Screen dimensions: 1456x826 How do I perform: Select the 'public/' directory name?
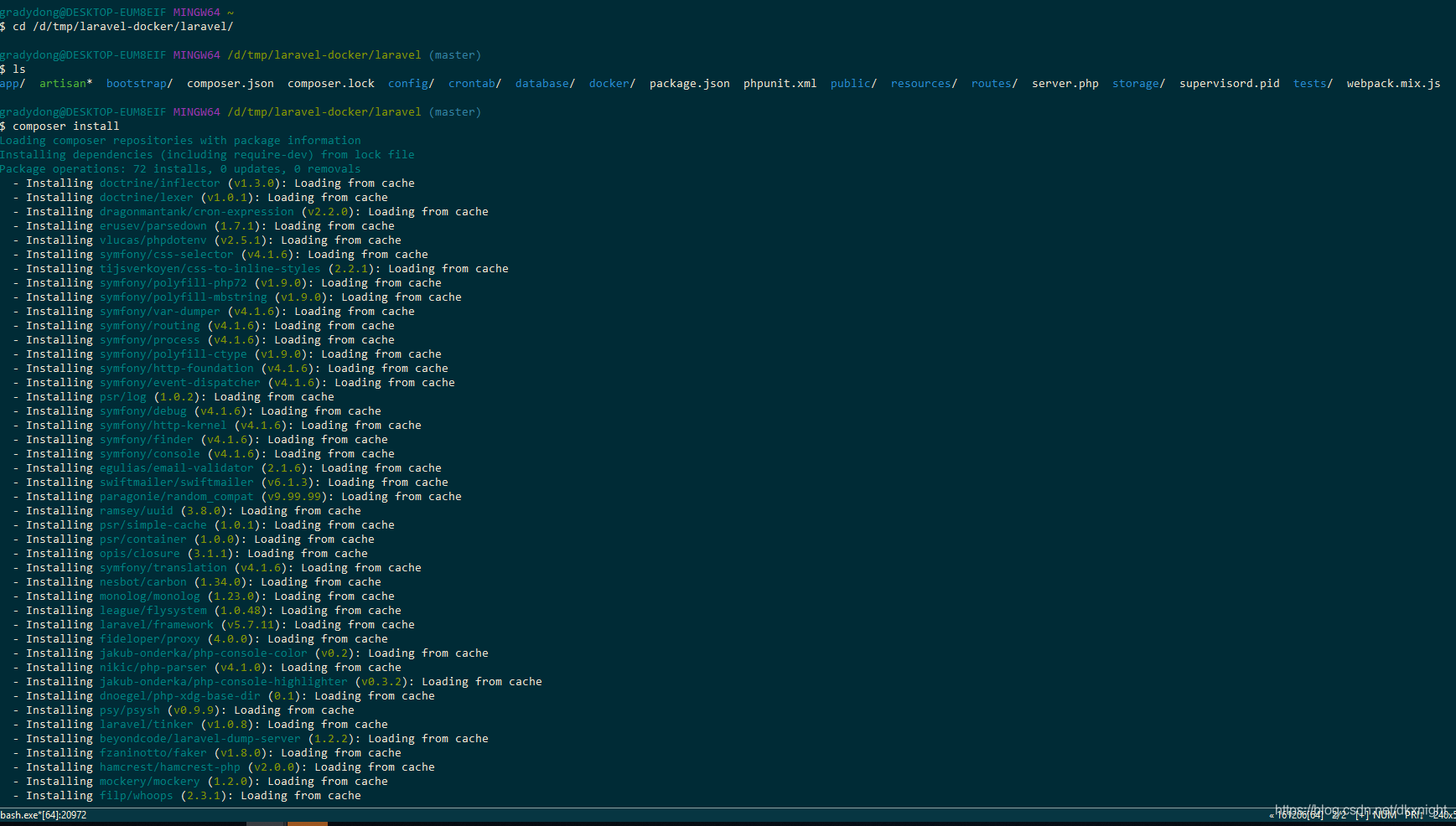tap(854, 84)
